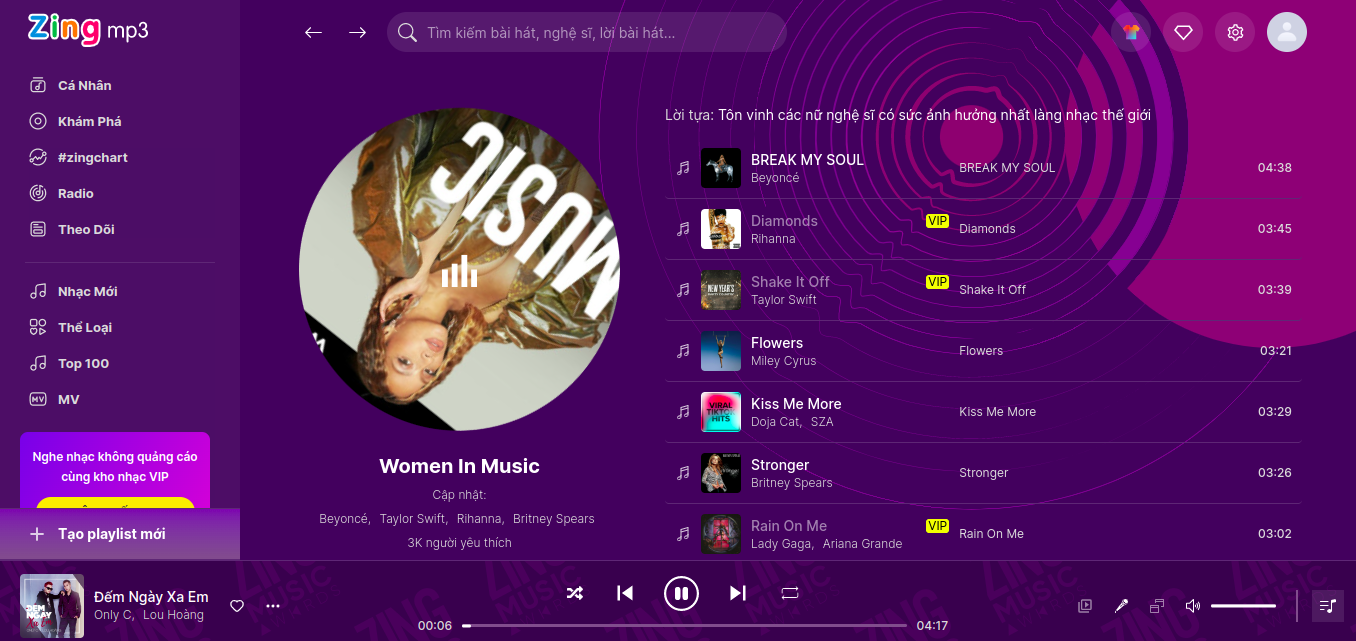Click the Kiss Me More thumbnail
The width and height of the screenshot is (1356, 641).
(721, 412)
